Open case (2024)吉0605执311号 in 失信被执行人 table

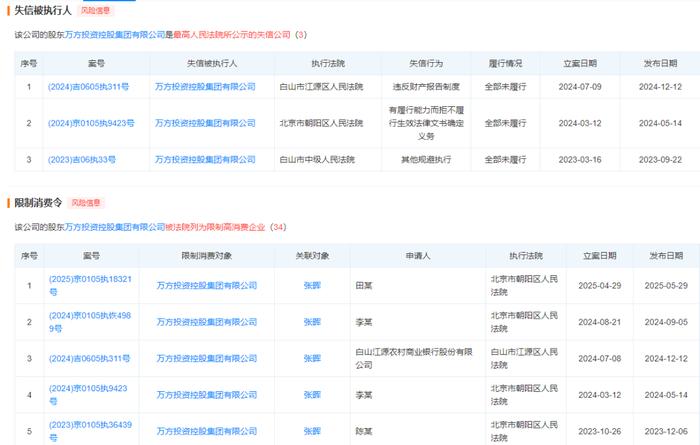click(88, 87)
